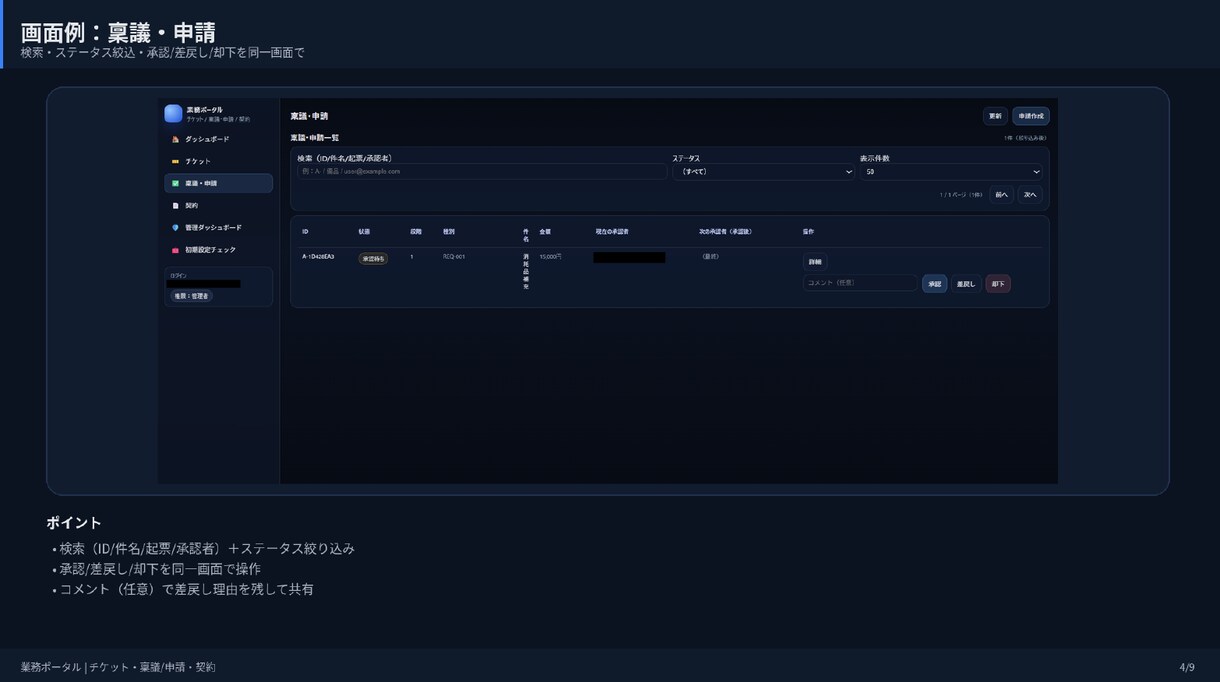Click the green checkmark 稟議・申請 icon
1220x682 pixels.
(x=175, y=183)
